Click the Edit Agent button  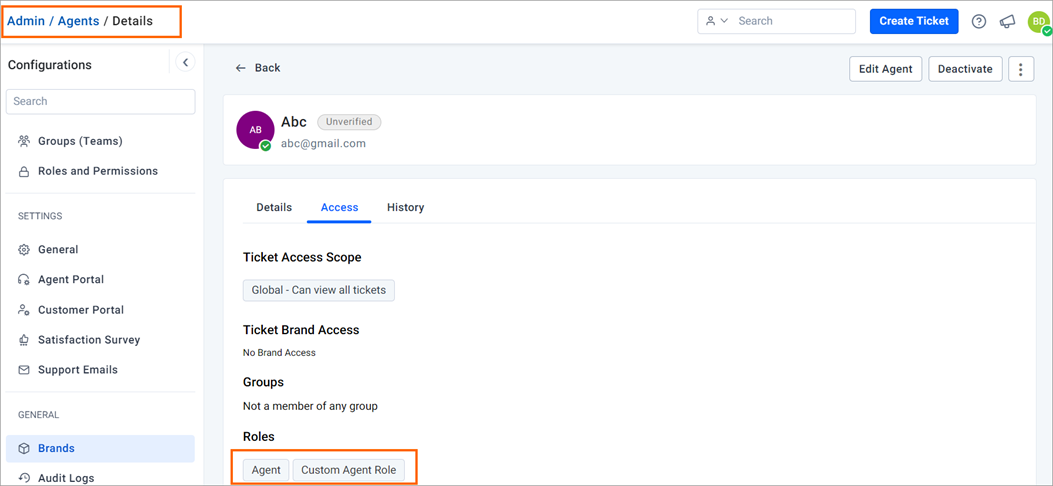(886, 68)
